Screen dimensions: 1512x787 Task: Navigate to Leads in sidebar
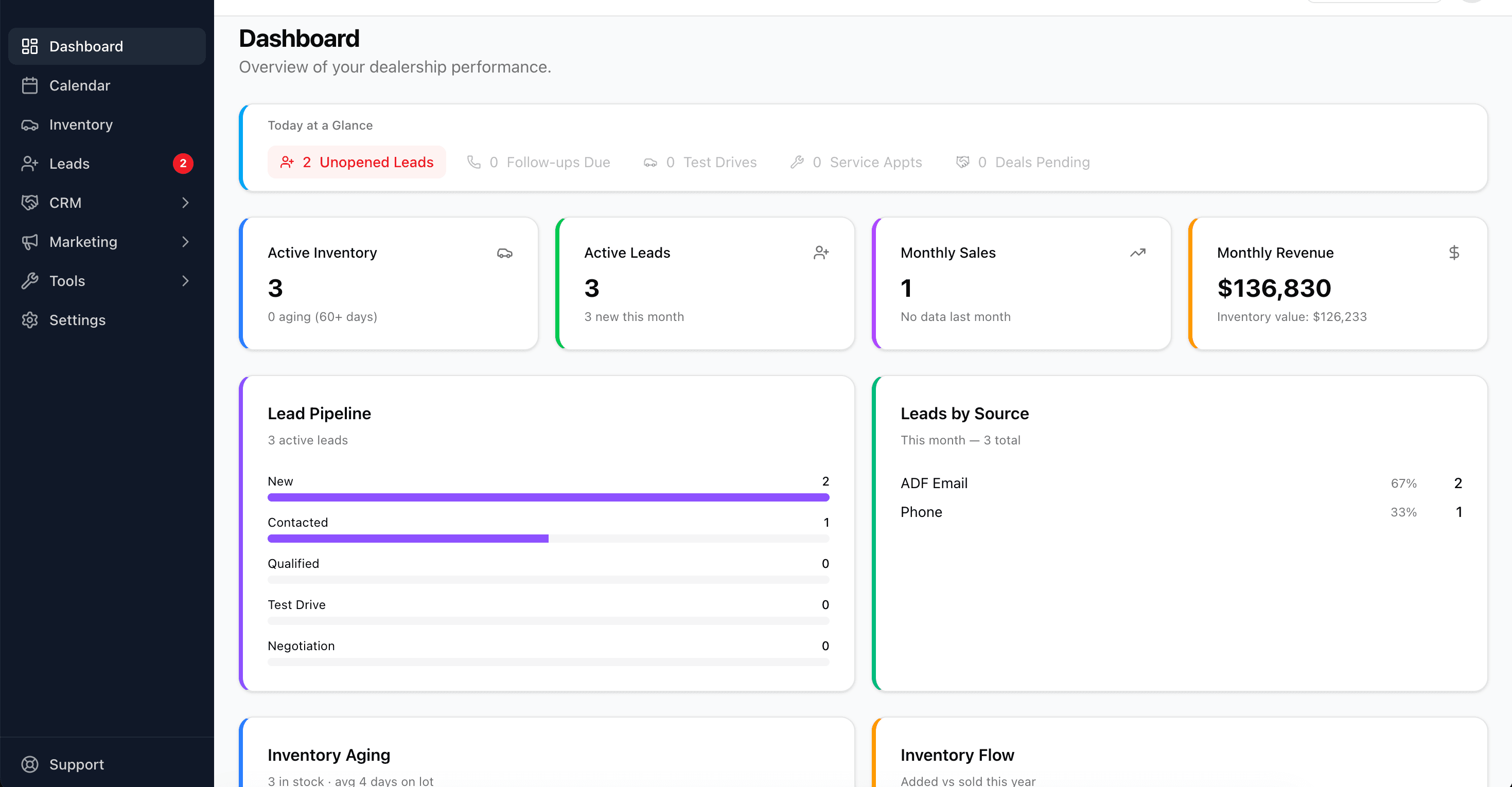click(x=107, y=164)
